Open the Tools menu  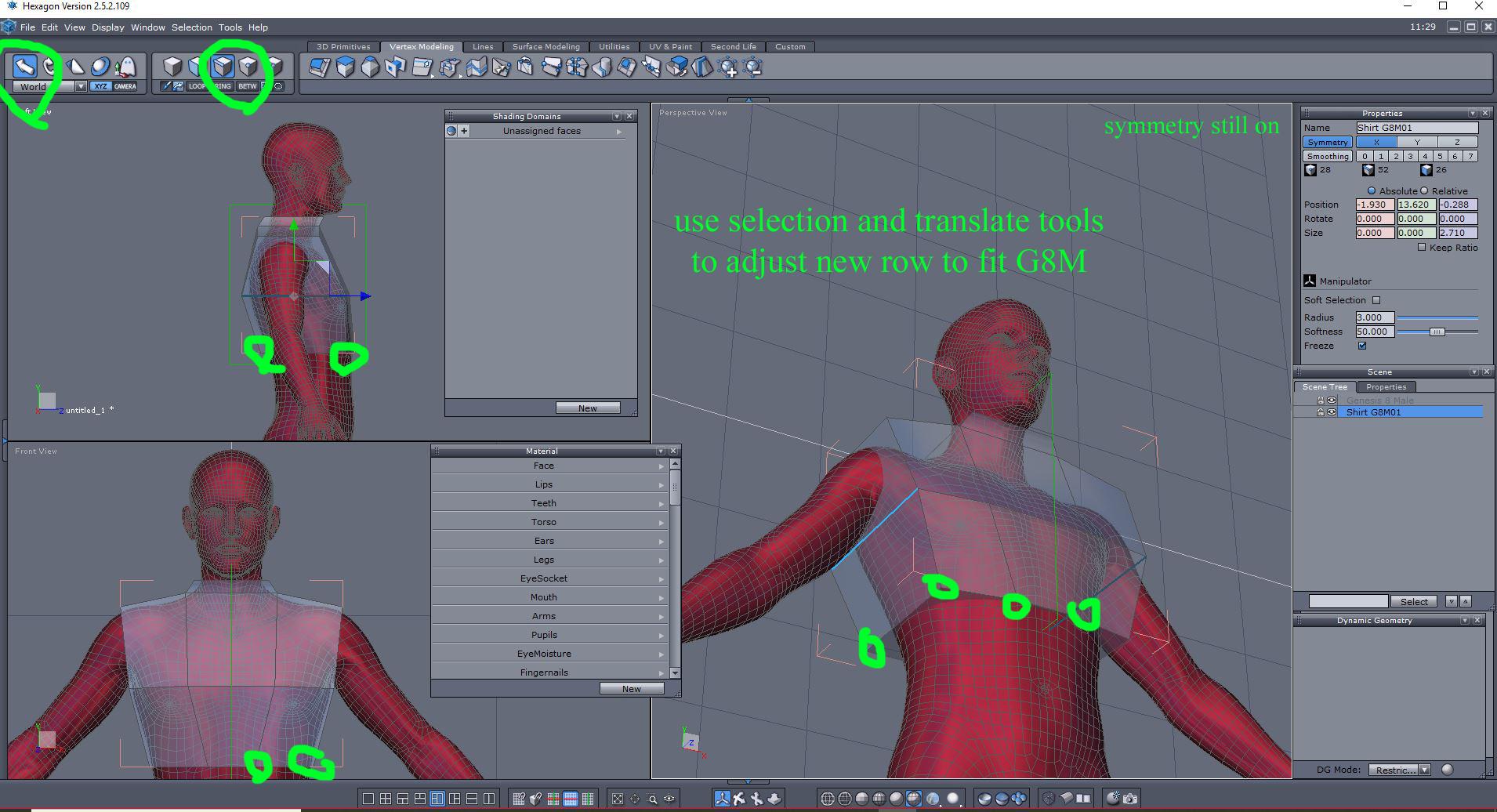click(x=230, y=27)
